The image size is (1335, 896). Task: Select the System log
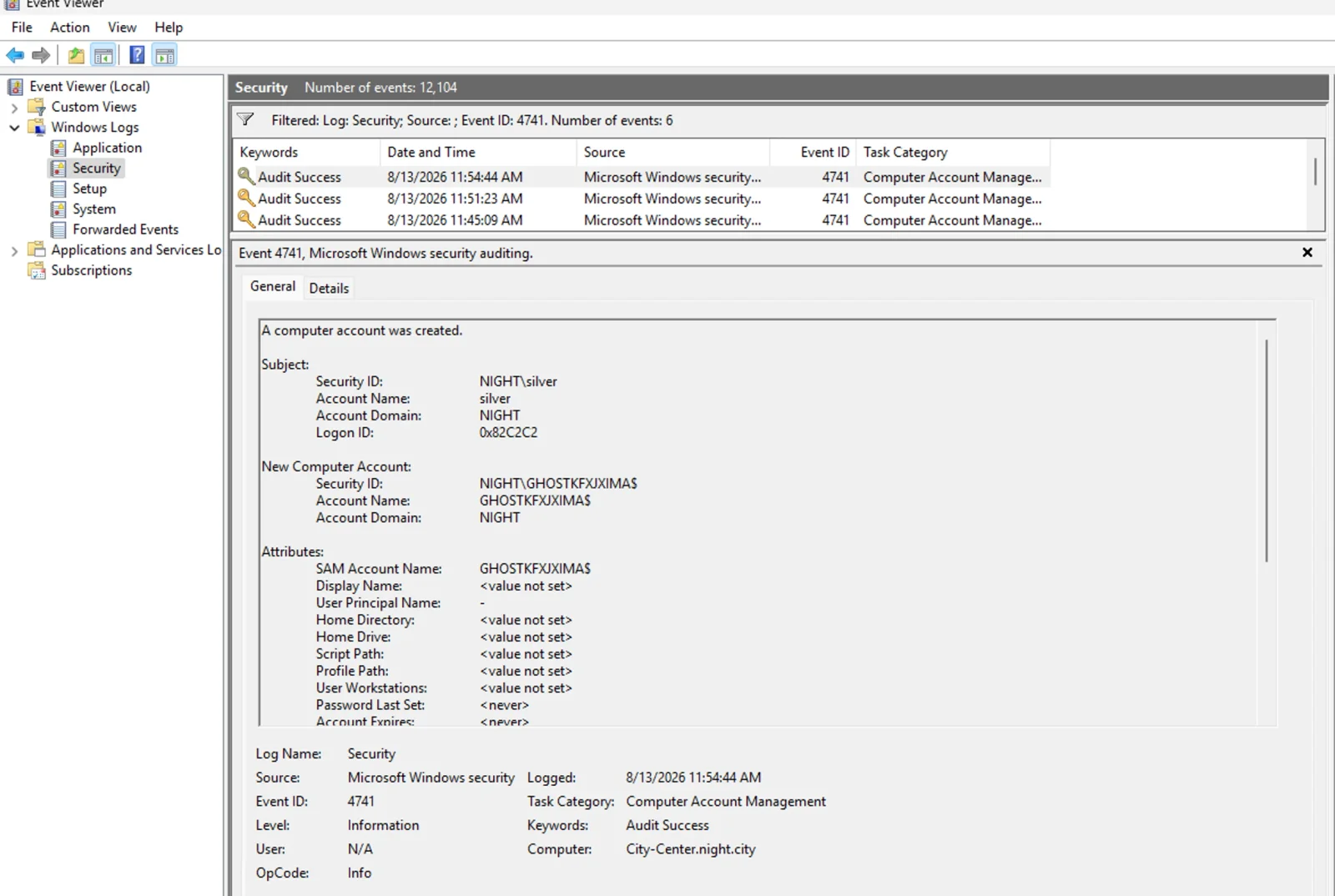[x=94, y=209]
